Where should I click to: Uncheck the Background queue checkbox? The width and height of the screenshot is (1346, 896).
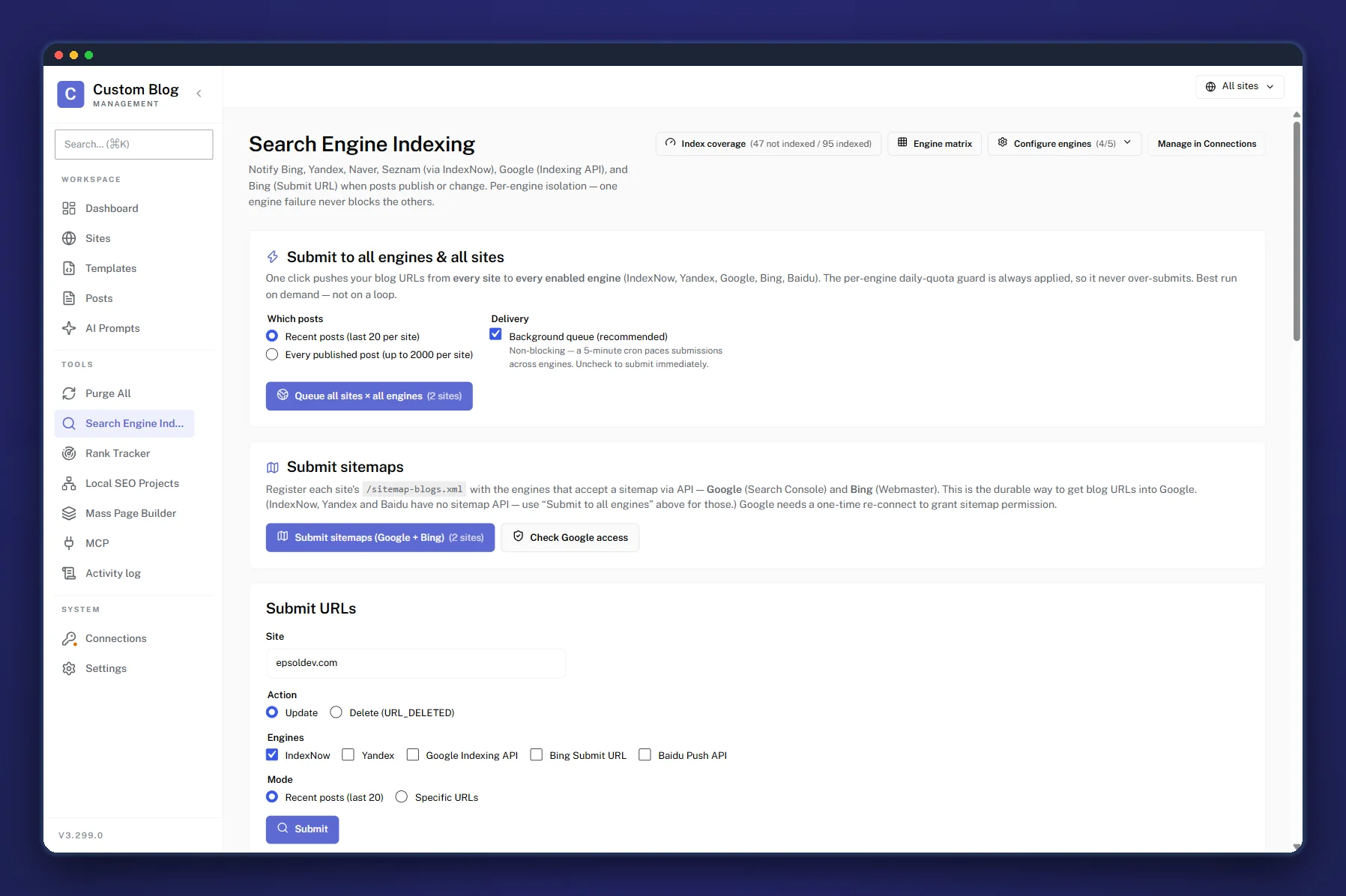tap(495, 334)
